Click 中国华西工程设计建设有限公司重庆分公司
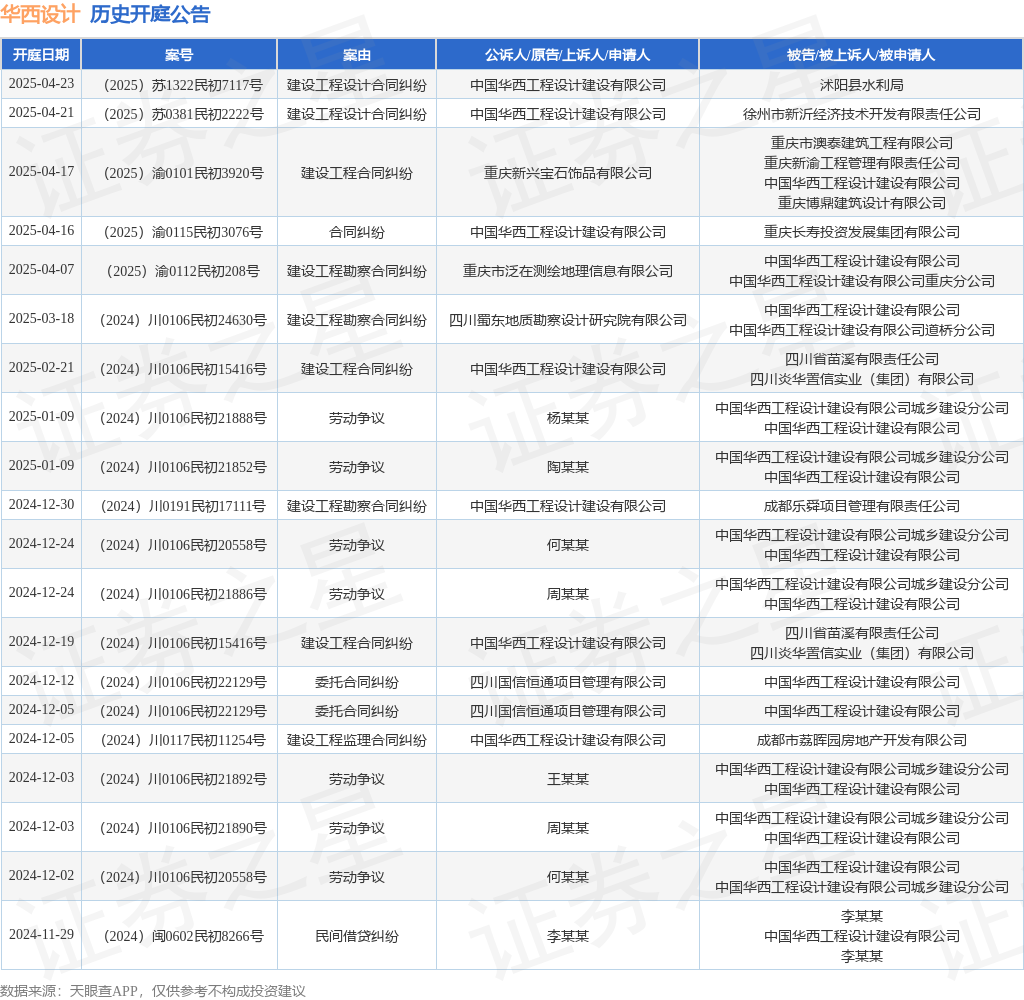Screen dimensions: 1024x1000 tap(861, 282)
